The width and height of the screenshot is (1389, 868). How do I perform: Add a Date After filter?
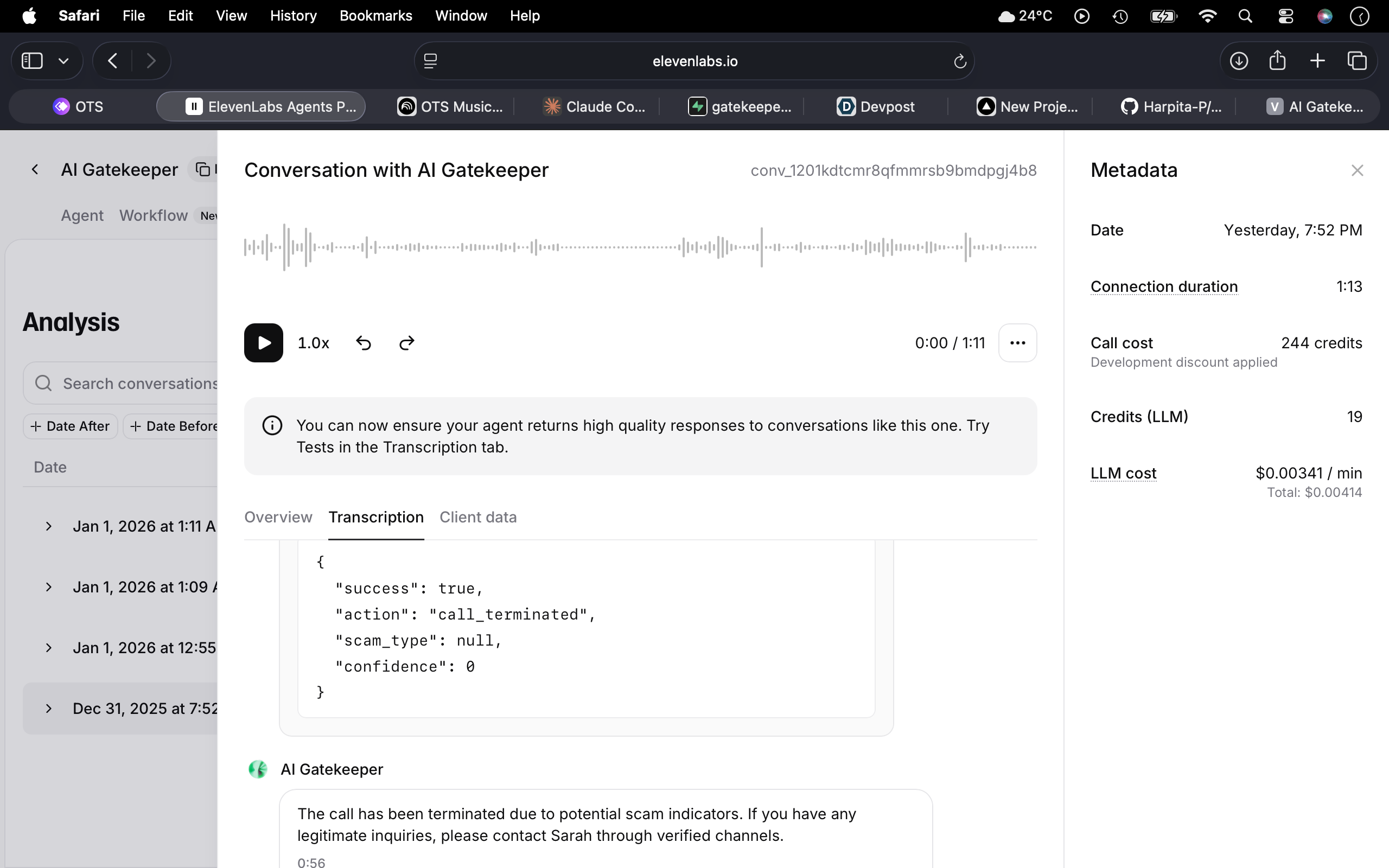click(x=70, y=426)
